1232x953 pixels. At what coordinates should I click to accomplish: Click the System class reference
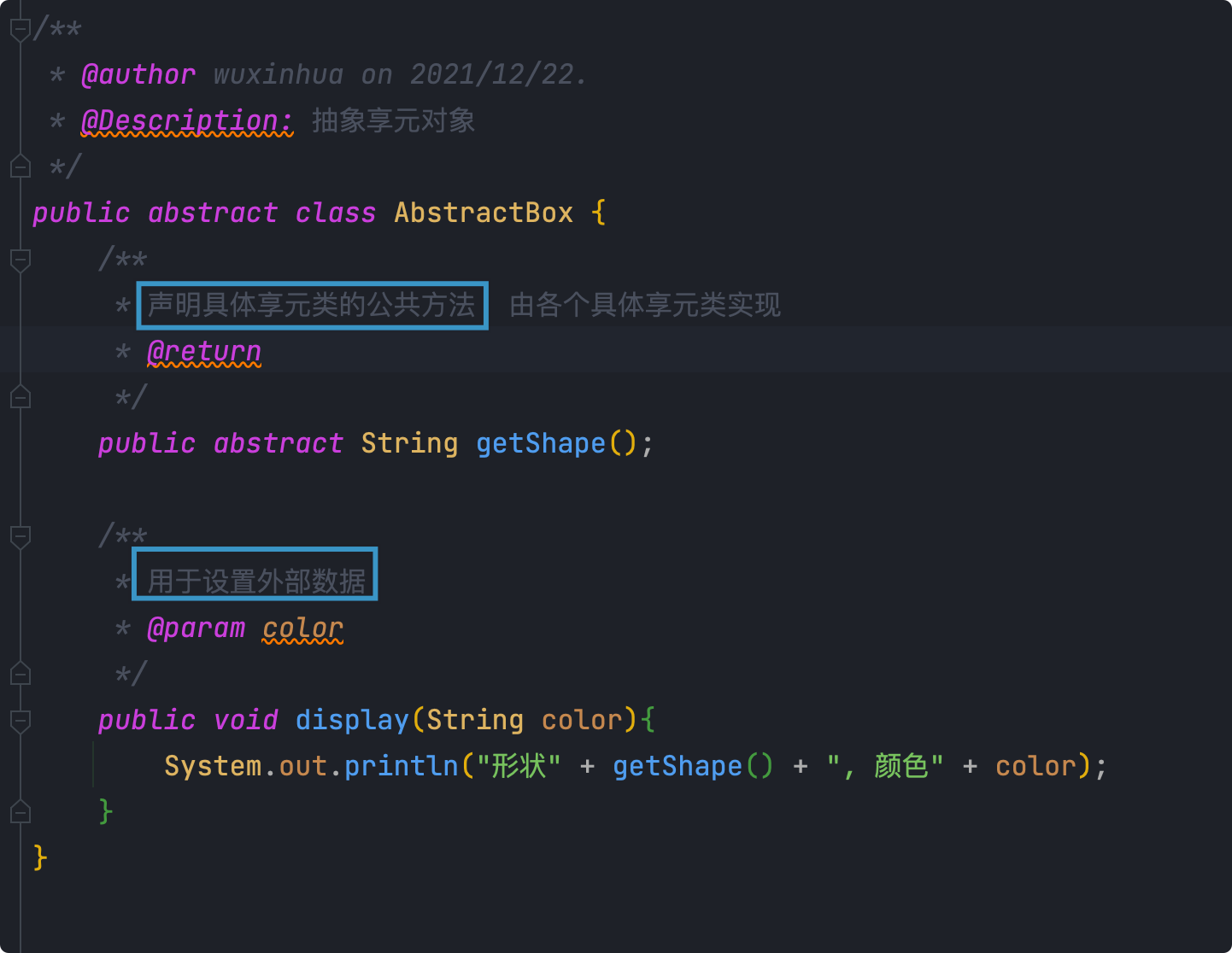click(x=213, y=766)
